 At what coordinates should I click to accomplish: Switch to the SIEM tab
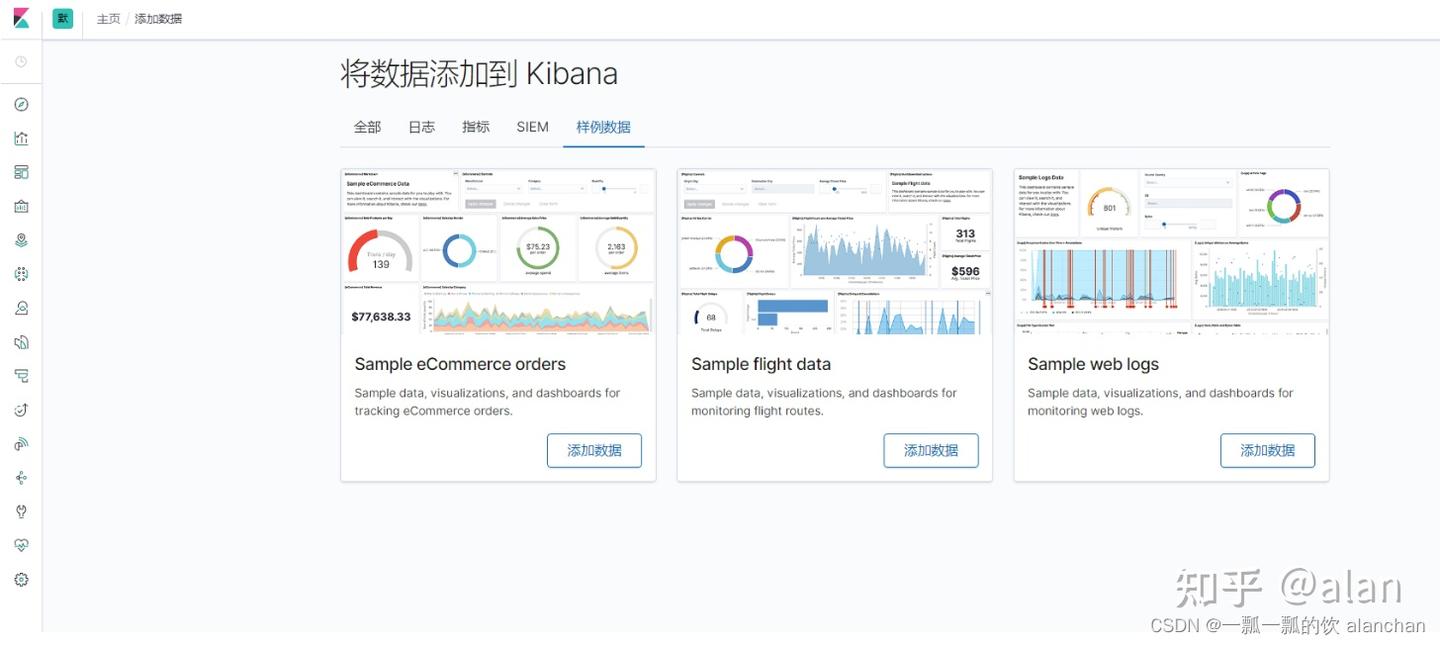pyautogui.click(x=531, y=127)
